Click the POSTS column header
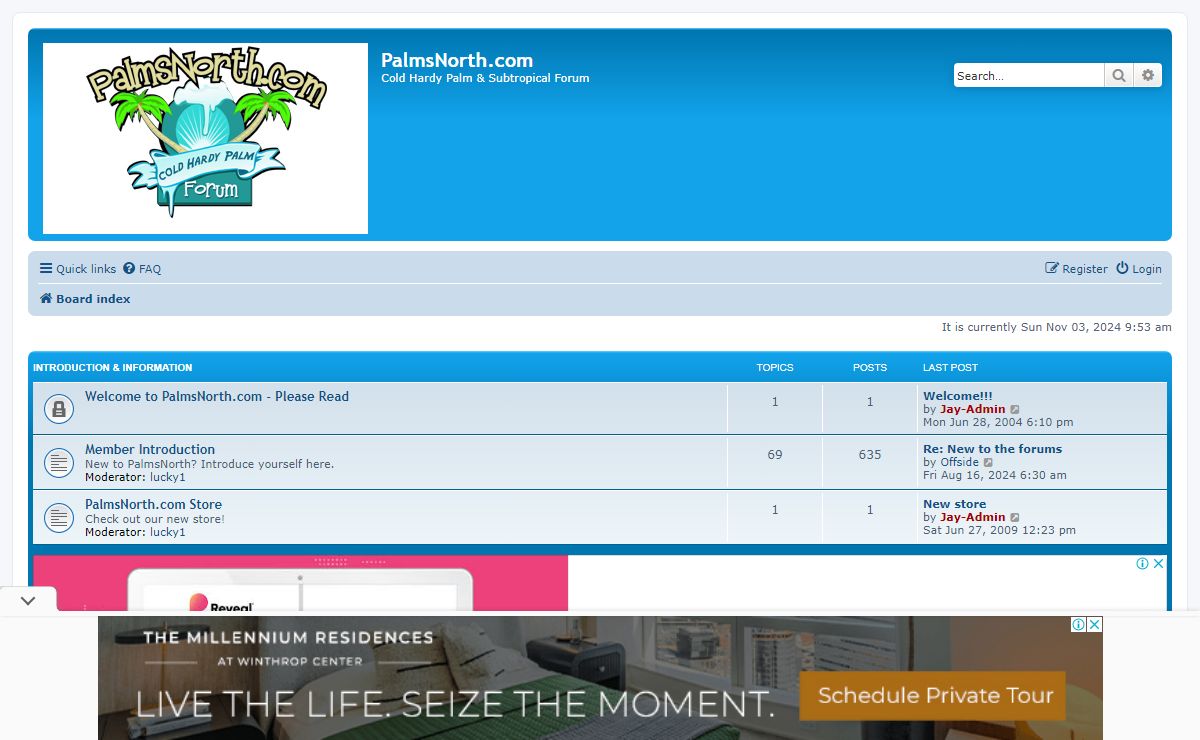The image size is (1200, 740). (870, 368)
